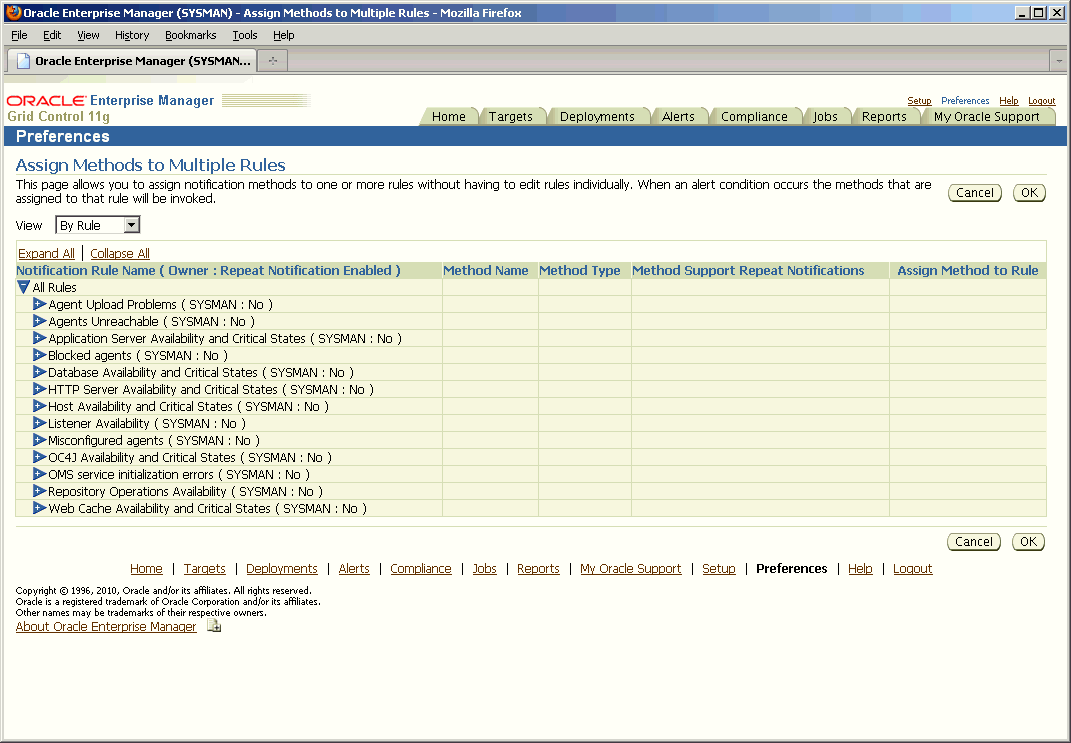This screenshot has width=1071, height=743.
Task: Open About Oracle Enterprise Manager link
Action: click(x=106, y=626)
